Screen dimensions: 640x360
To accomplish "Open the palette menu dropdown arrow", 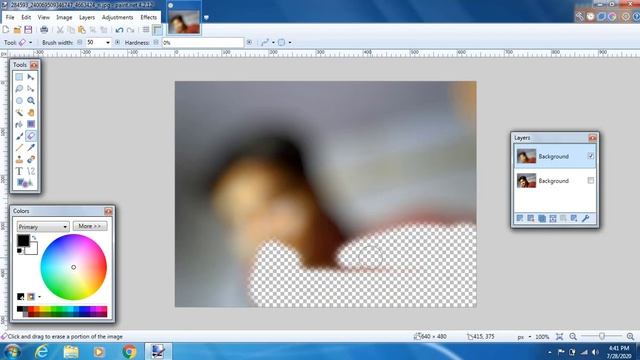I will tap(40, 297).
